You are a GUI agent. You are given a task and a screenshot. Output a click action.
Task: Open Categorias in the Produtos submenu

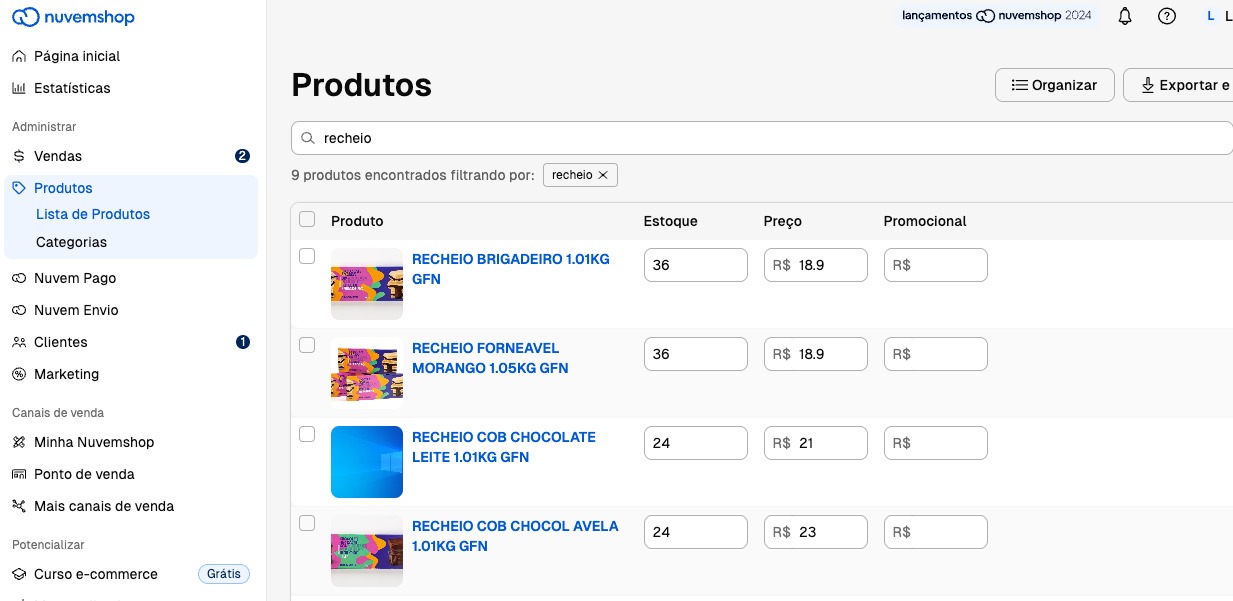71,242
